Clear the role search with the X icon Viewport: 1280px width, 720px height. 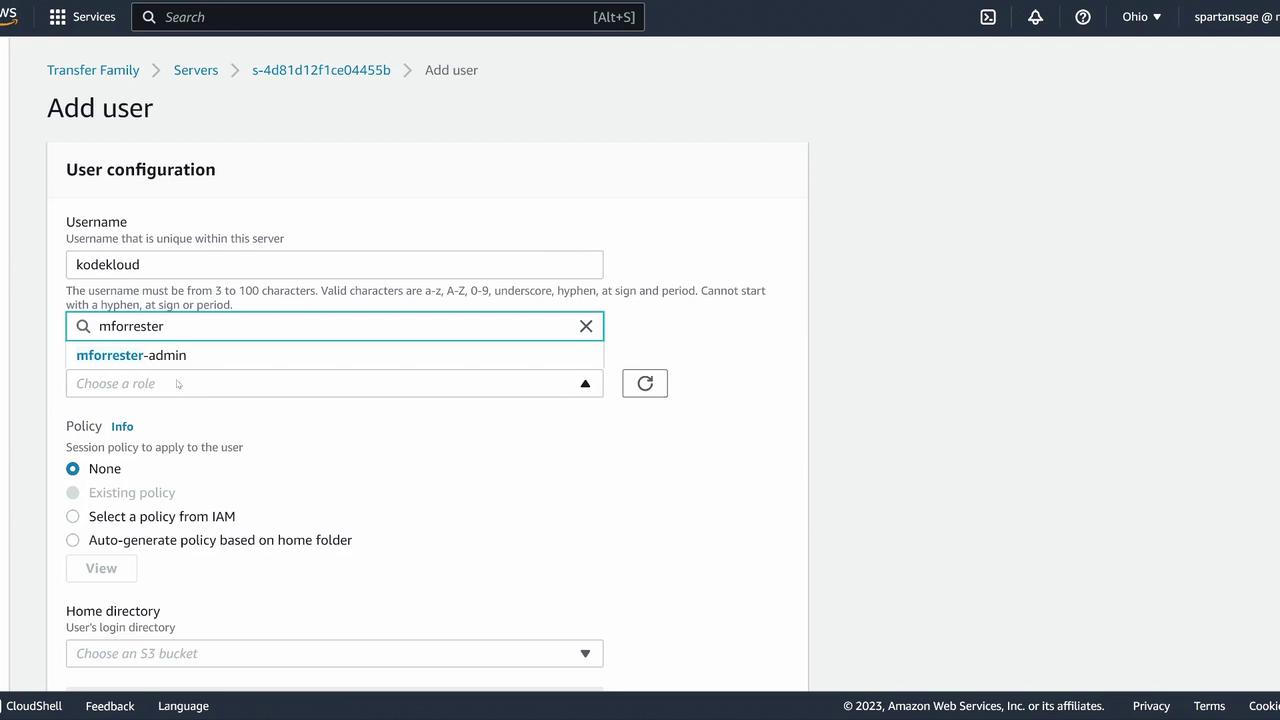(x=586, y=326)
